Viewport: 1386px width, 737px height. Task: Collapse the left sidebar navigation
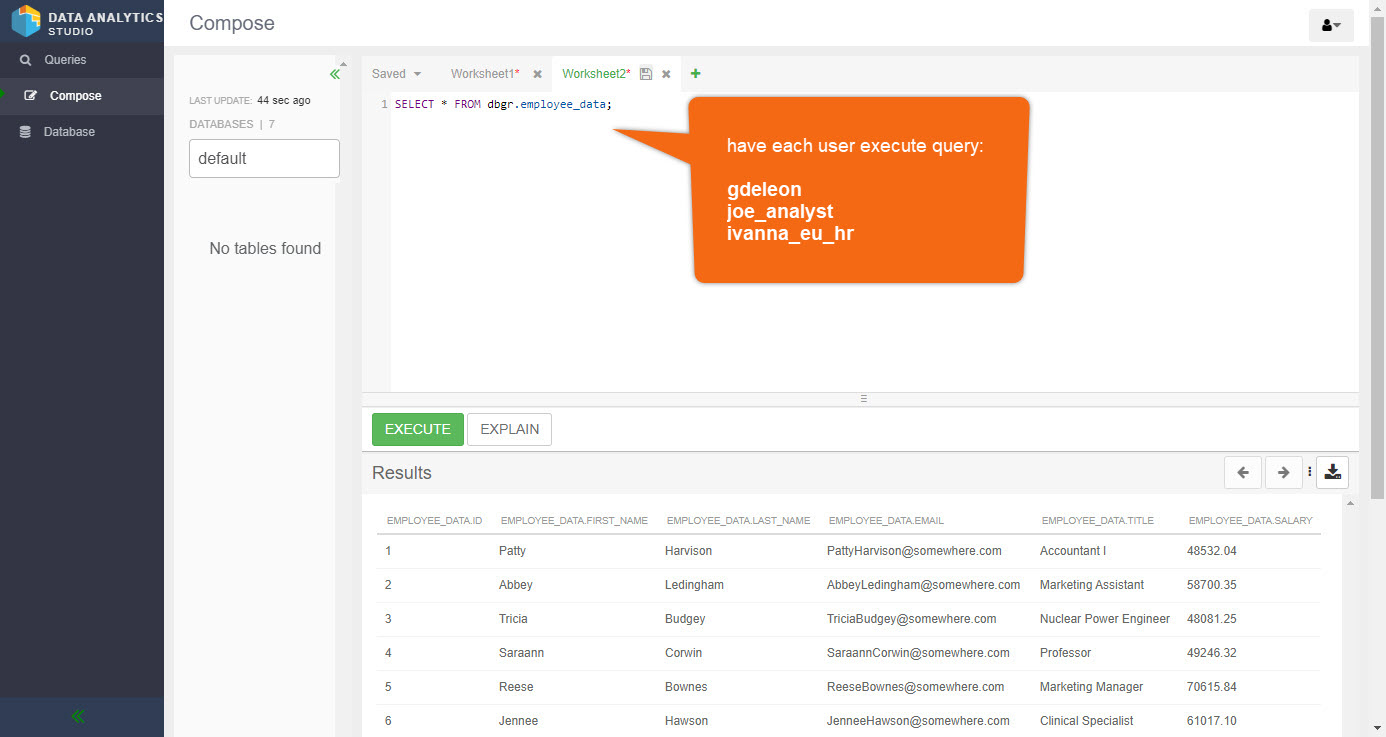point(78,716)
